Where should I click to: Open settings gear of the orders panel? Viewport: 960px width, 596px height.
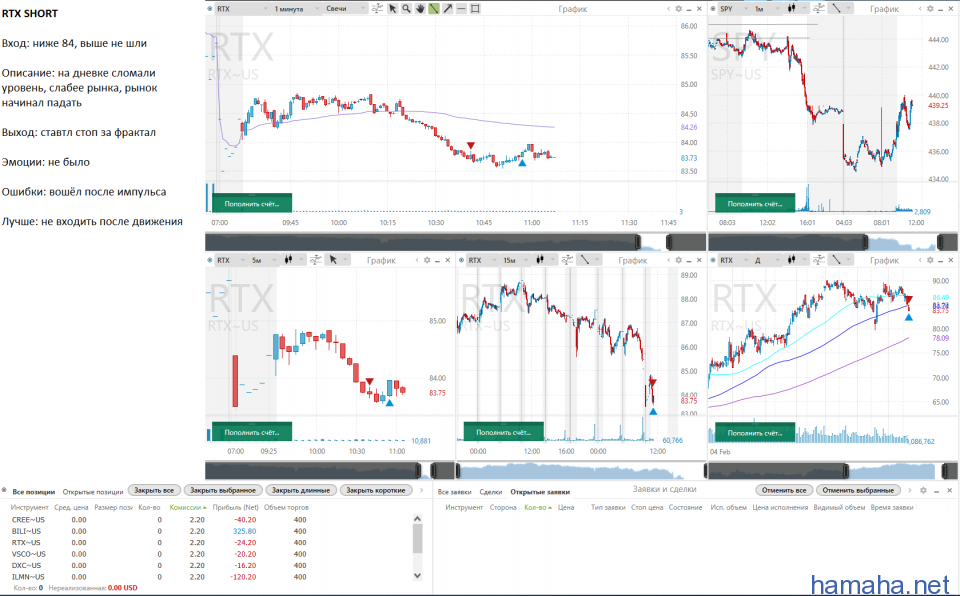[923, 490]
